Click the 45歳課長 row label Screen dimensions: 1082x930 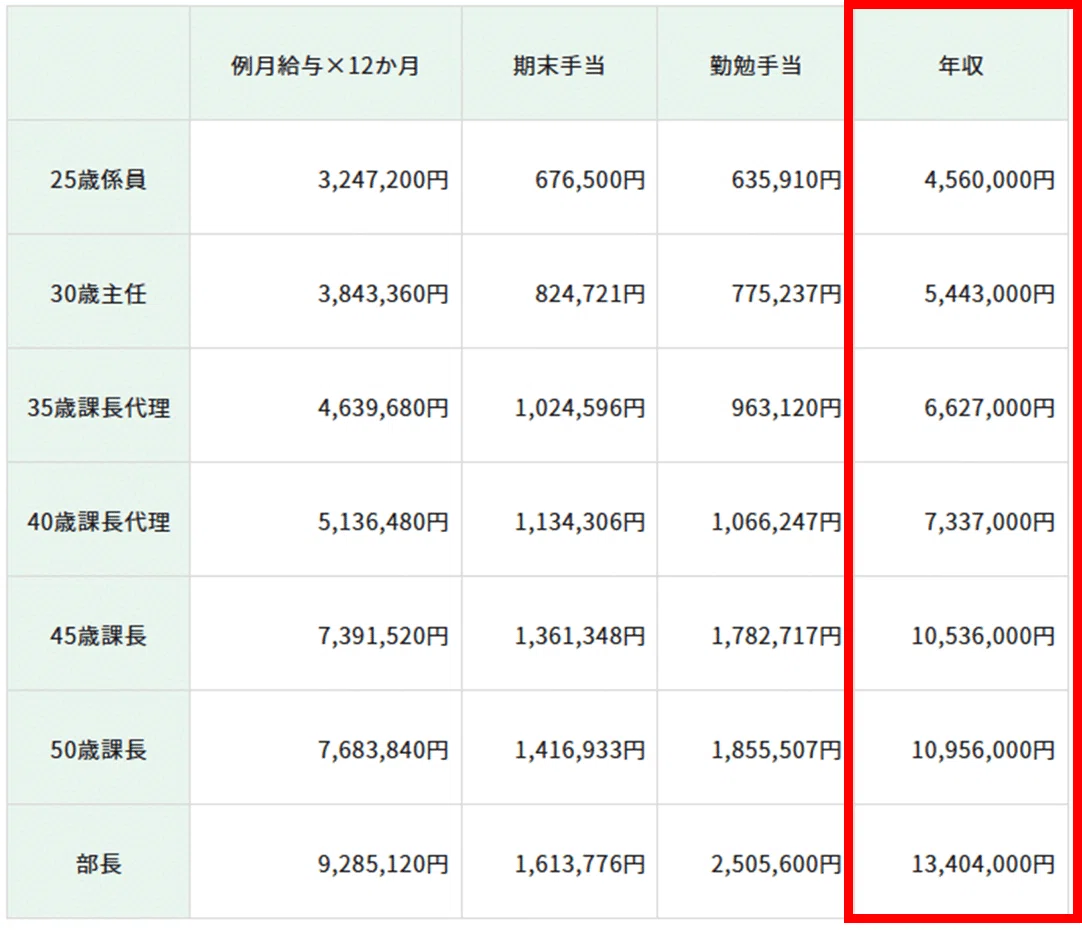[x=98, y=635]
